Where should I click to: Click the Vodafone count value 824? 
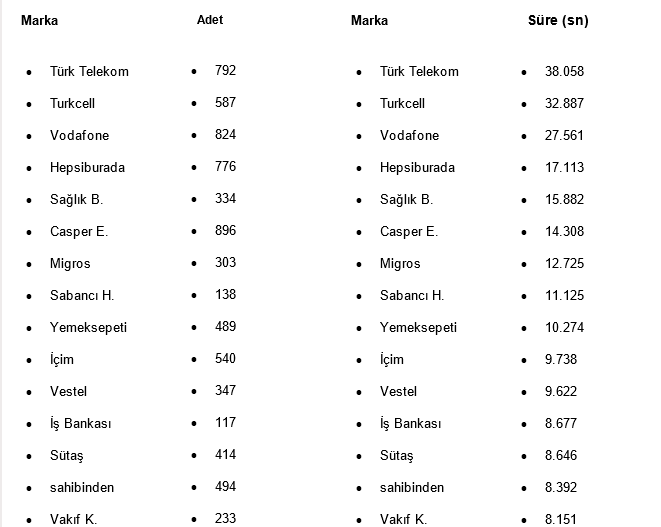[x=225, y=135]
